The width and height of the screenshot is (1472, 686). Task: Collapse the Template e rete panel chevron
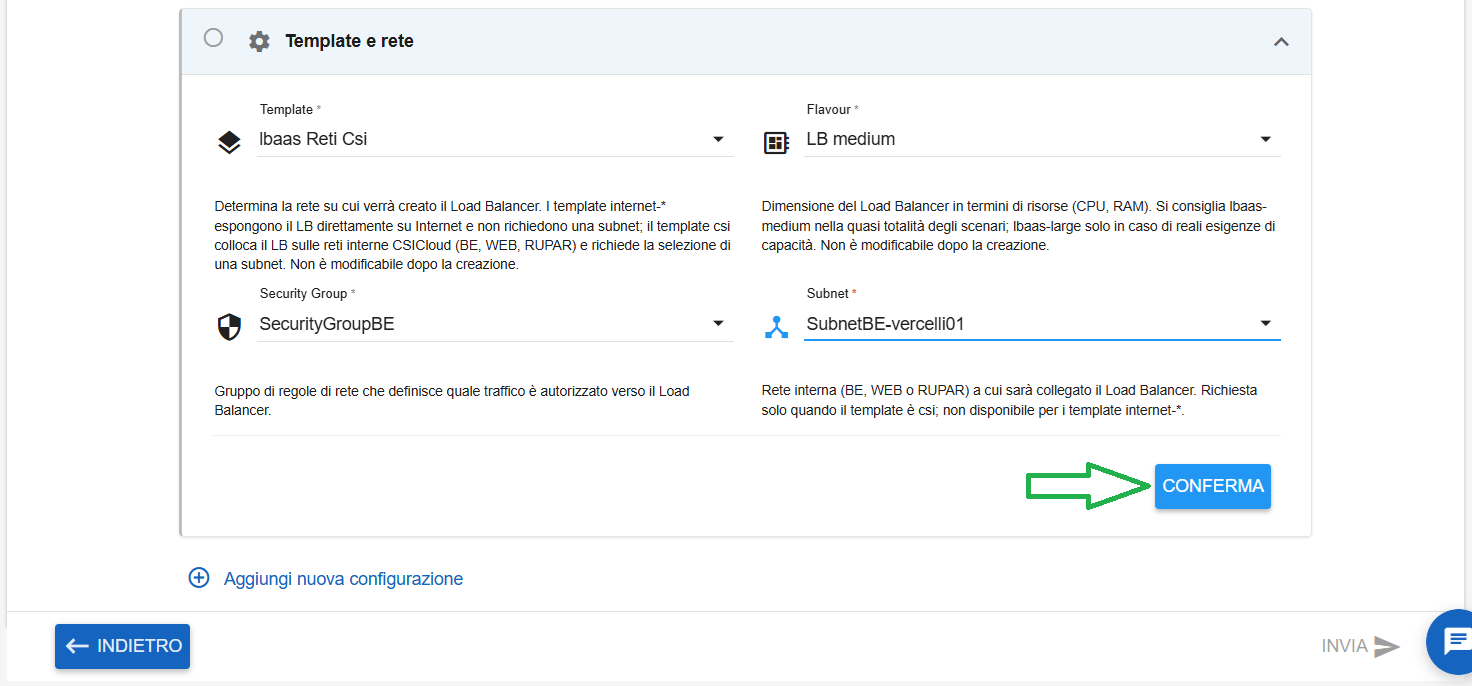[1281, 41]
